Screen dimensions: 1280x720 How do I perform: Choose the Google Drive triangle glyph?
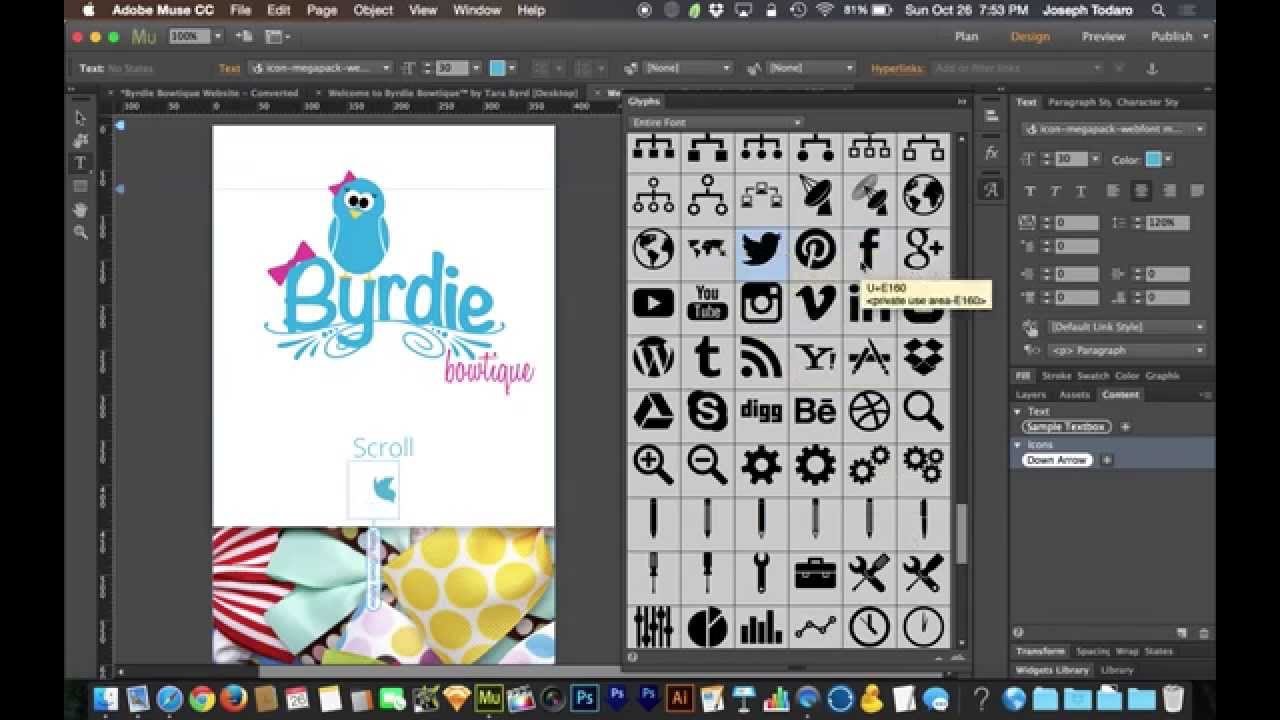pos(653,411)
